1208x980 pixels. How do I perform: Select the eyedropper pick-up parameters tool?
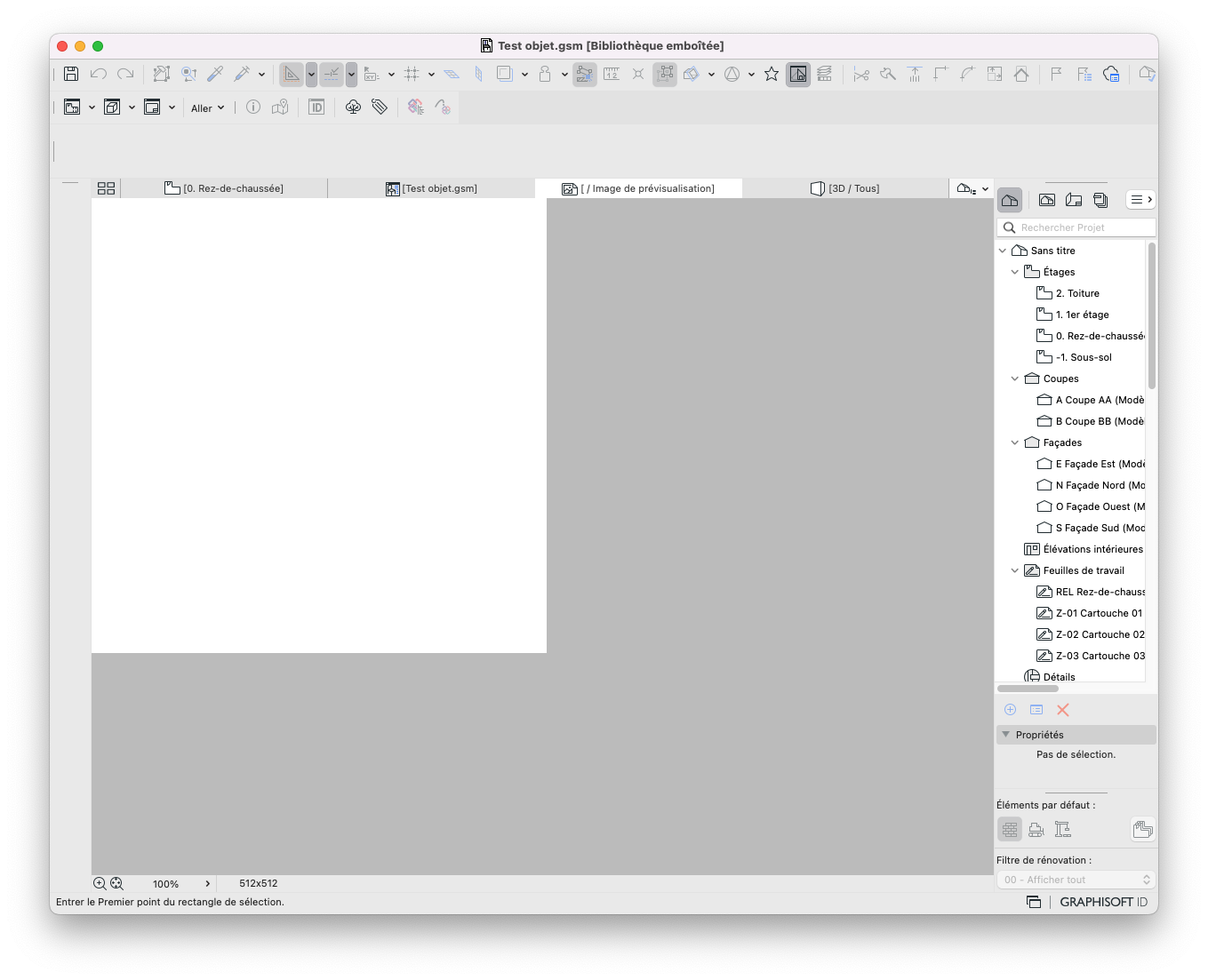pos(215,75)
